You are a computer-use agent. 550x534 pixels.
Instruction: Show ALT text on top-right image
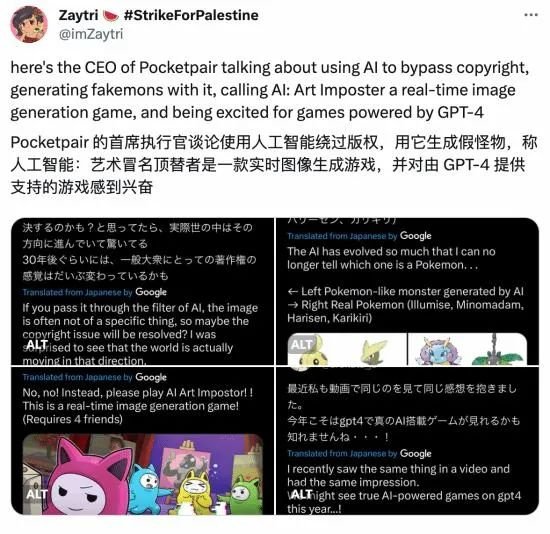tap(301, 345)
